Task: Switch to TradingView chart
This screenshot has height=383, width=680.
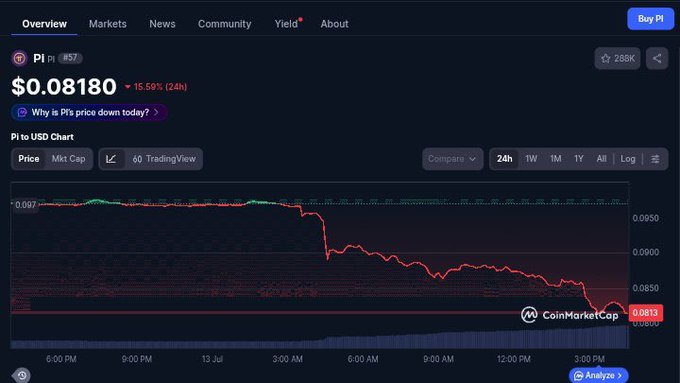Action: point(164,159)
